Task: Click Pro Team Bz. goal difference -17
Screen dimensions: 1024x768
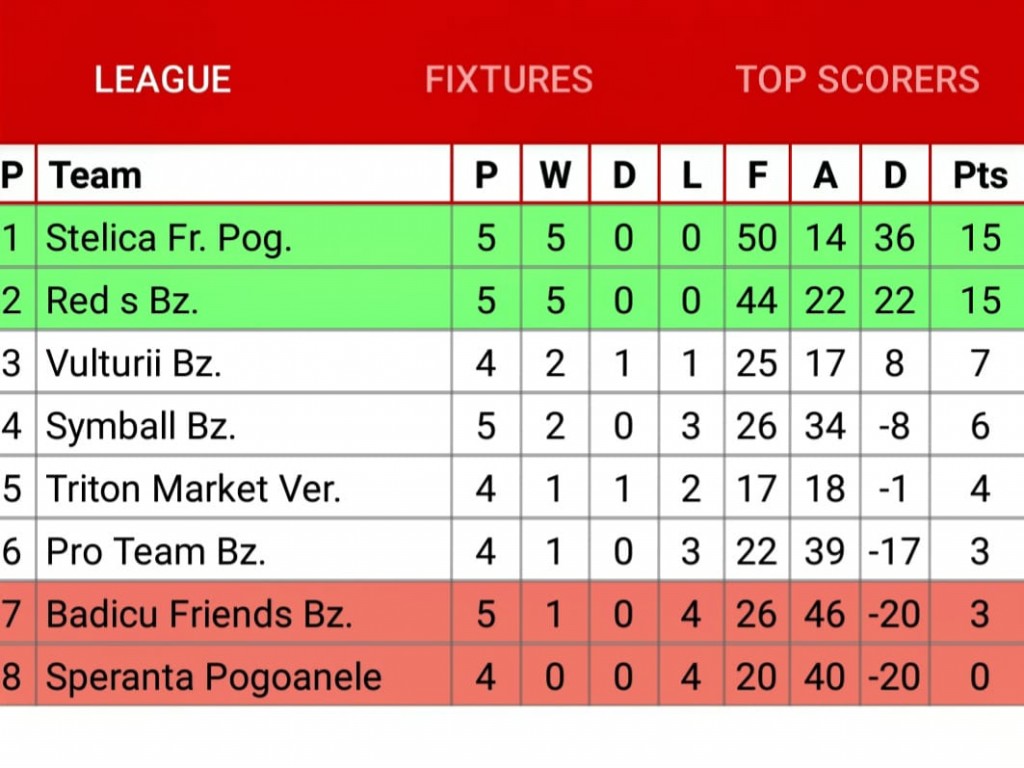Action: 894,551
